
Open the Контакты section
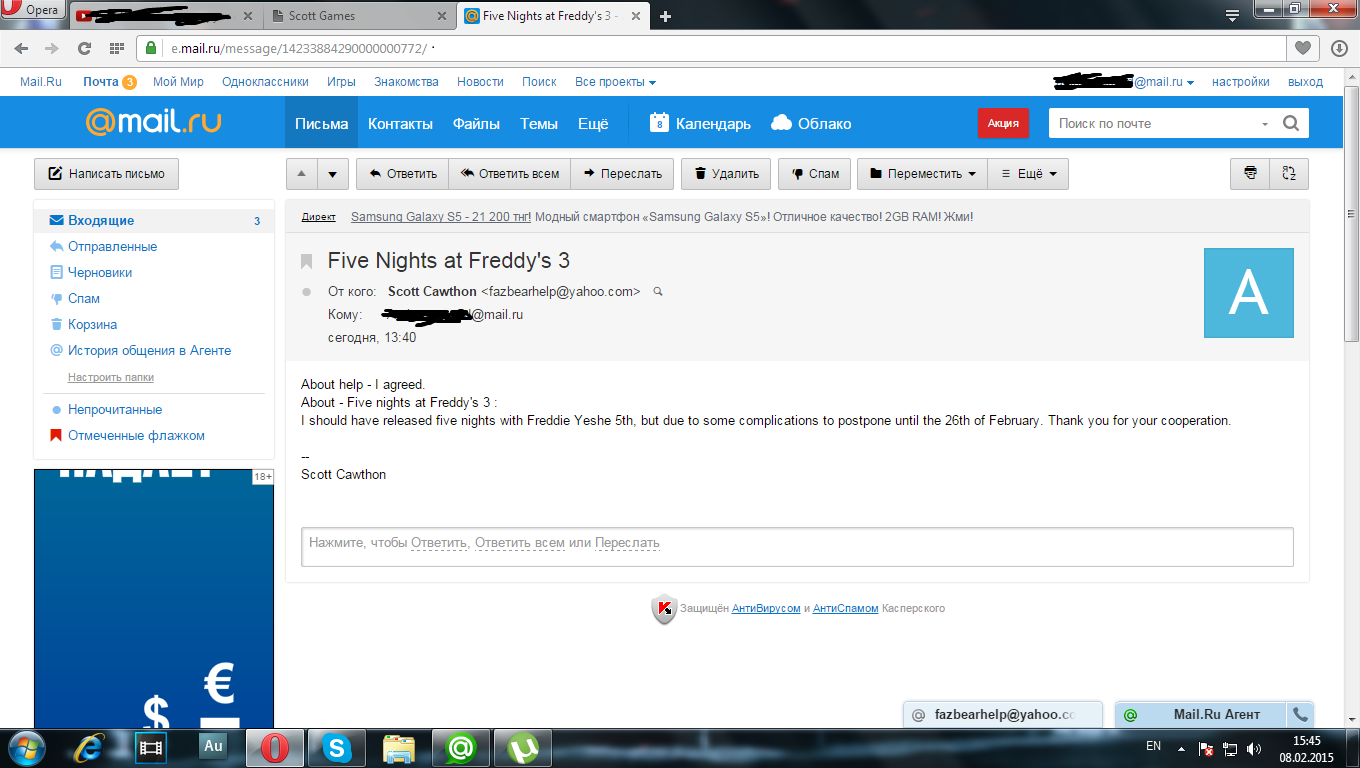pyautogui.click(x=400, y=123)
